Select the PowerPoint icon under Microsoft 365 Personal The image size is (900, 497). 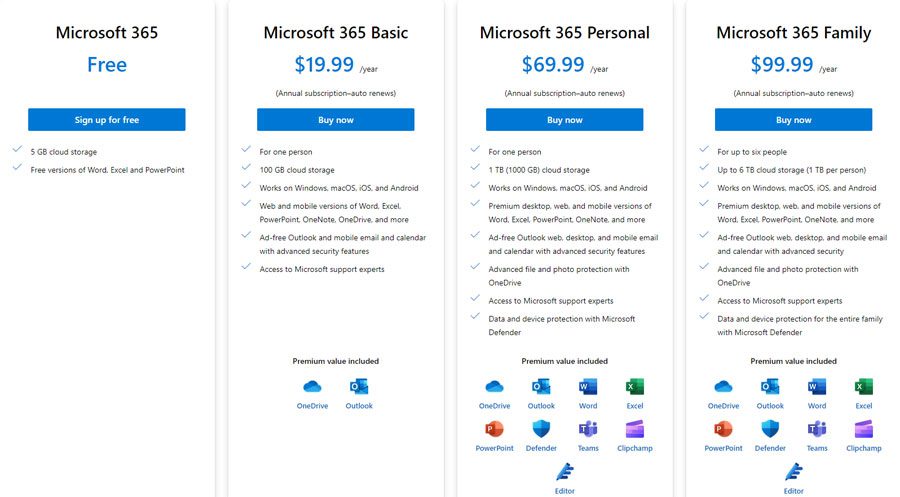click(x=494, y=429)
